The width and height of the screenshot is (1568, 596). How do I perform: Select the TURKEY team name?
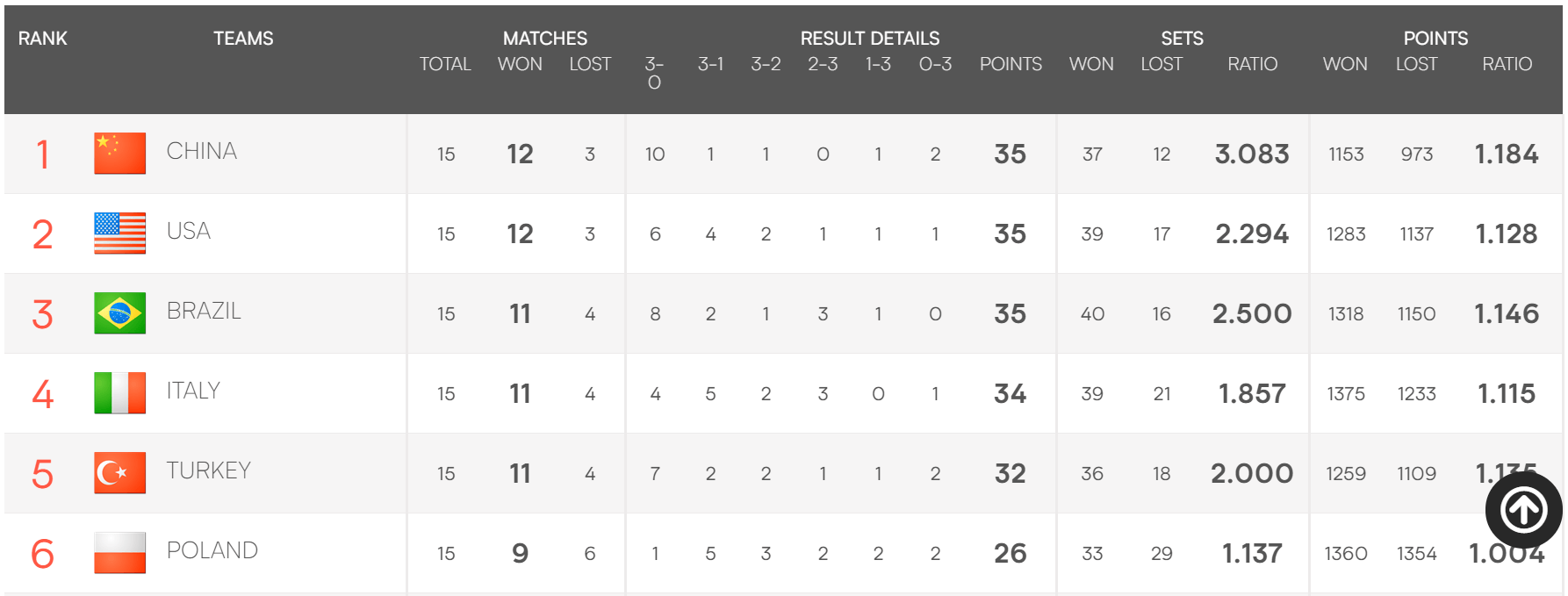209,470
